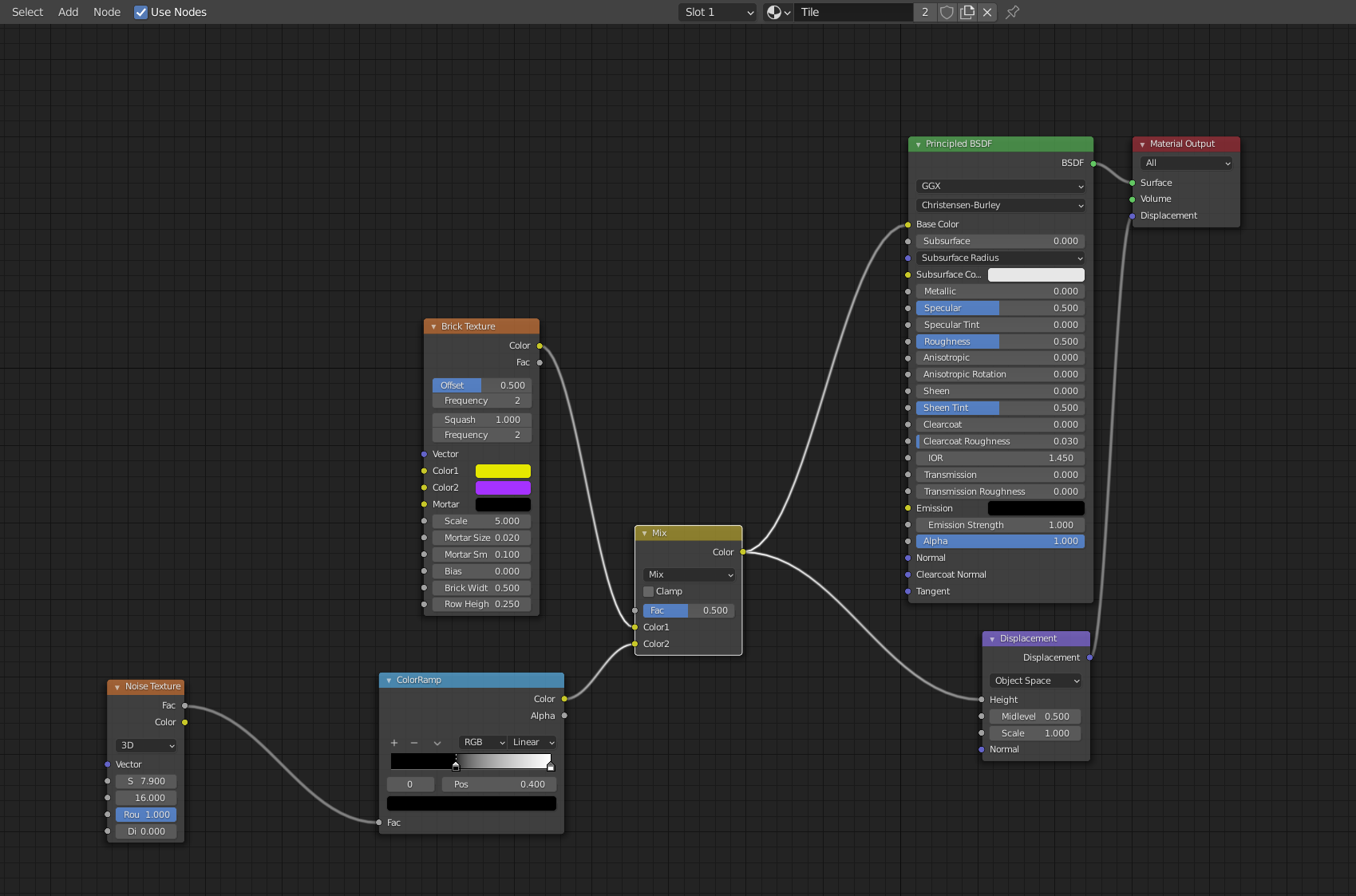Open Mix blend type dropdown
The image size is (1356, 896).
click(689, 574)
